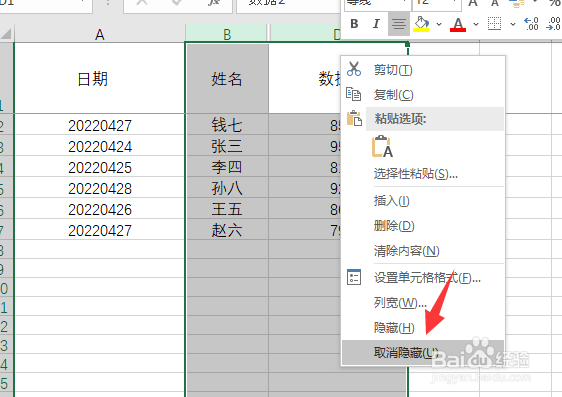The width and height of the screenshot is (562, 397).
Task: Select the cell with date 20220426
Action: tap(100, 209)
